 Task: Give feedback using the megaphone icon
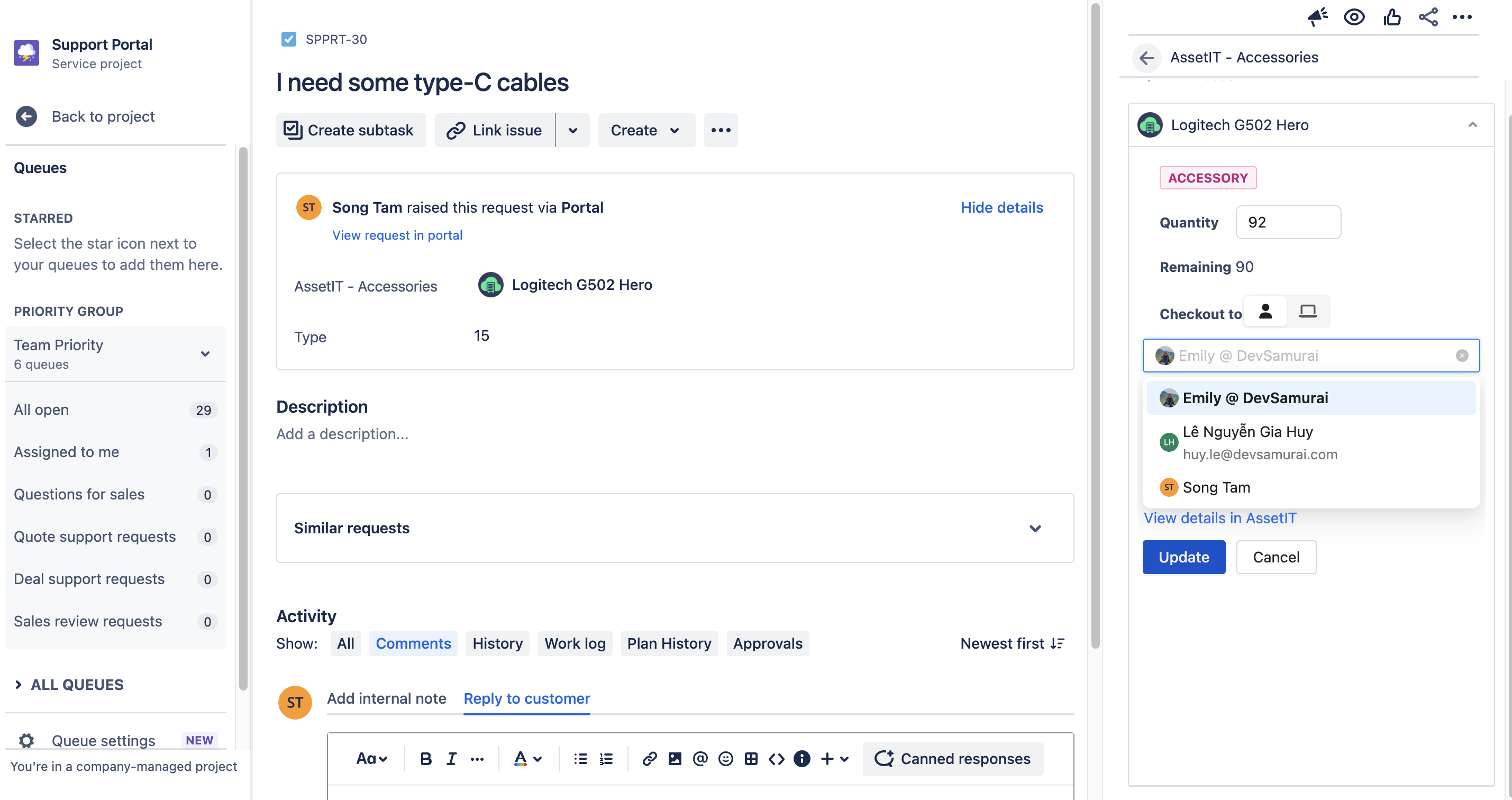[x=1317, y=16]
